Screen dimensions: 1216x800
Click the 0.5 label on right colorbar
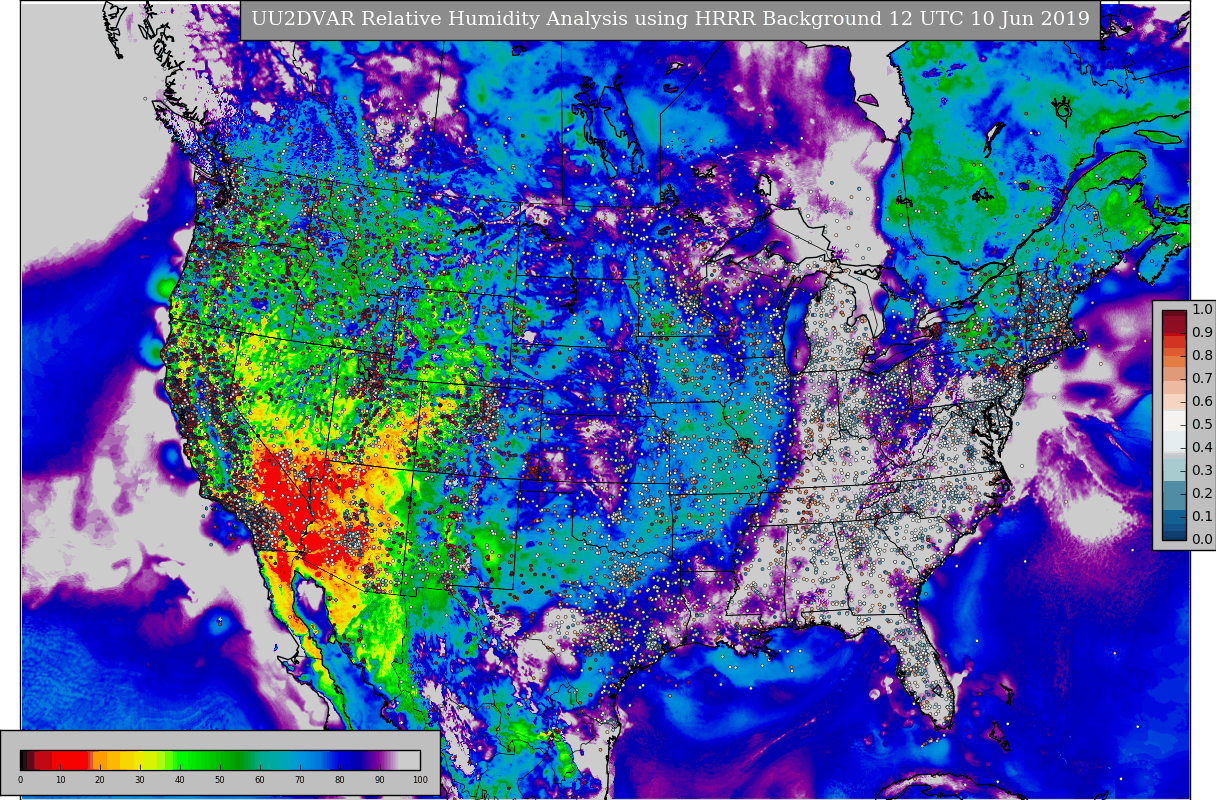tap(1202, 425)
